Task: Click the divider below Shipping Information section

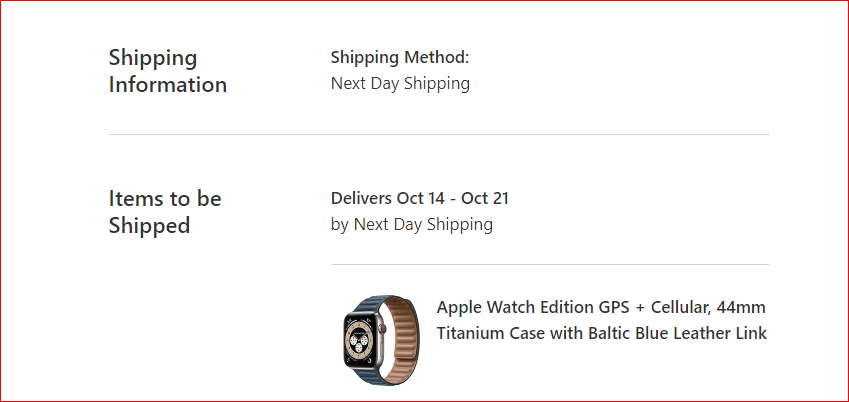Action: (438, 134)
